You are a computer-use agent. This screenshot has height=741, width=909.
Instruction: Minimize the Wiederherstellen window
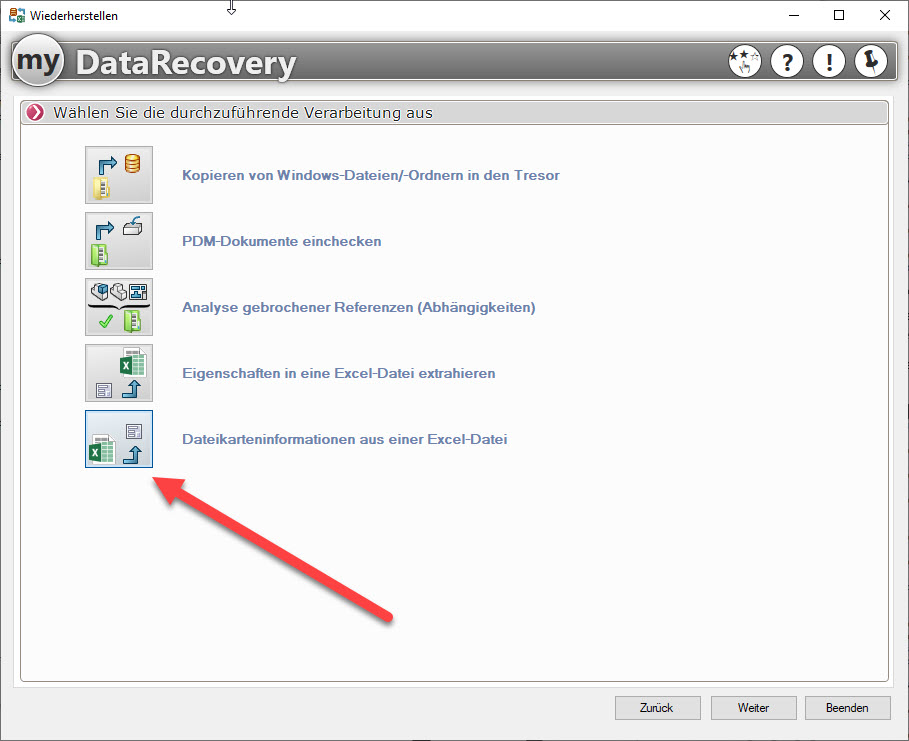coord(794,15)
